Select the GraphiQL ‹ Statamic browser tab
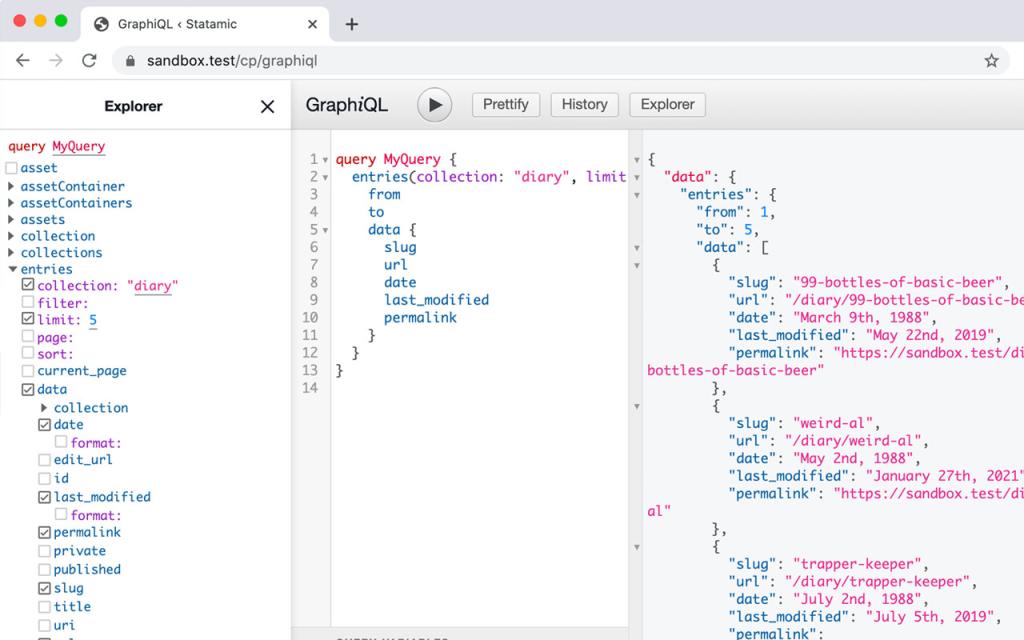 pyautogui.click(x=206, y=24)
